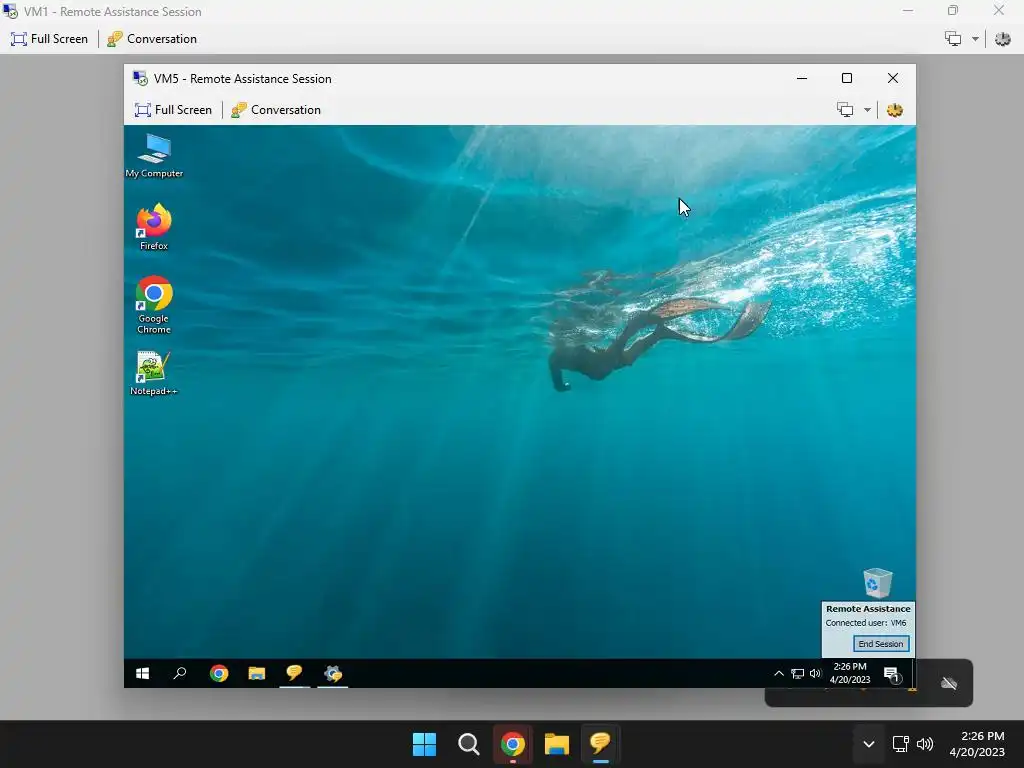Show hidden icons on remote system tray
Viewport: 1024px width, 768px height.
[778, 673]
